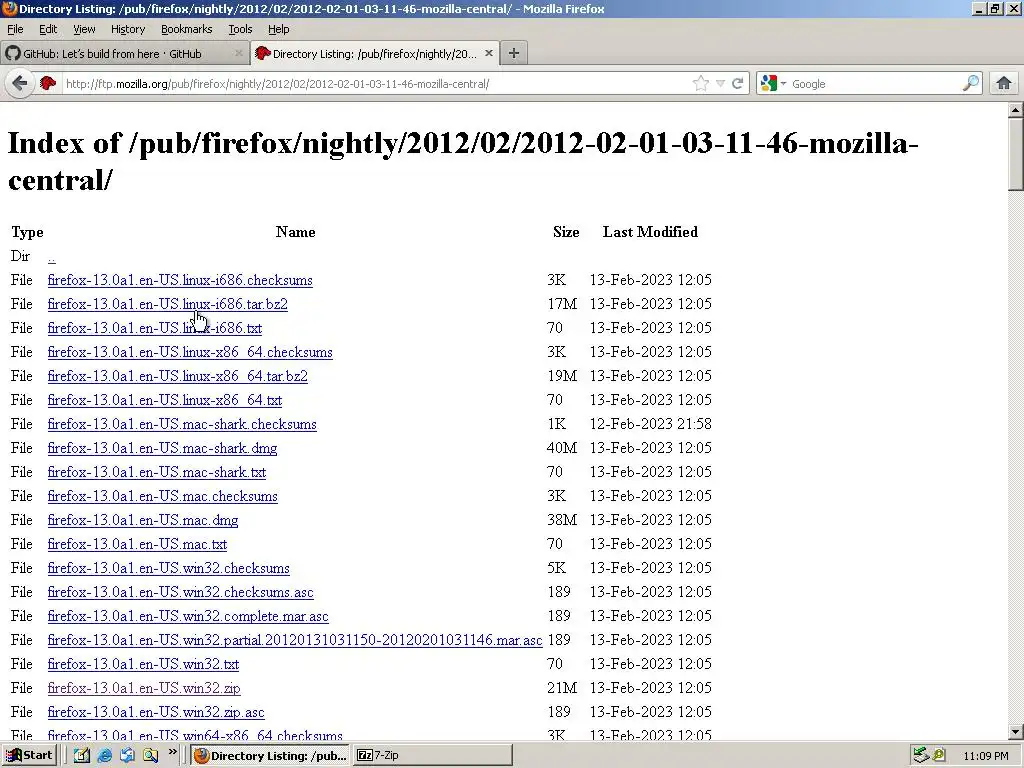Click the vertical scrollbar thumb
Image resolution: width=1024 pixels, height=768 pixels.
pyautogui.click(x=1015, y=154)
